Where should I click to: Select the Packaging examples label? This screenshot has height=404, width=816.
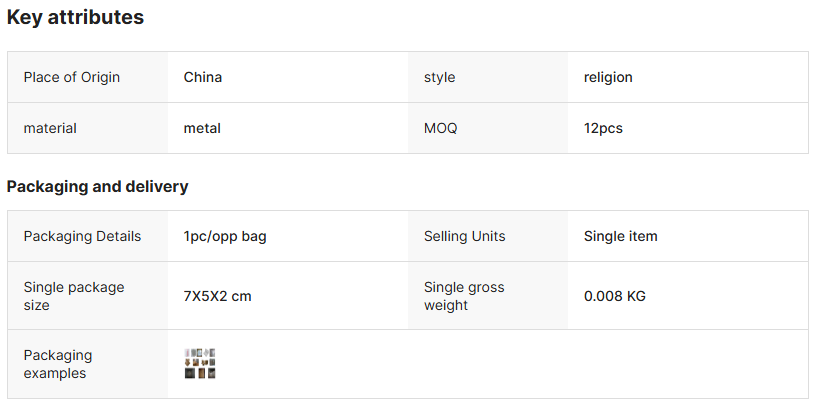point(58,364)
